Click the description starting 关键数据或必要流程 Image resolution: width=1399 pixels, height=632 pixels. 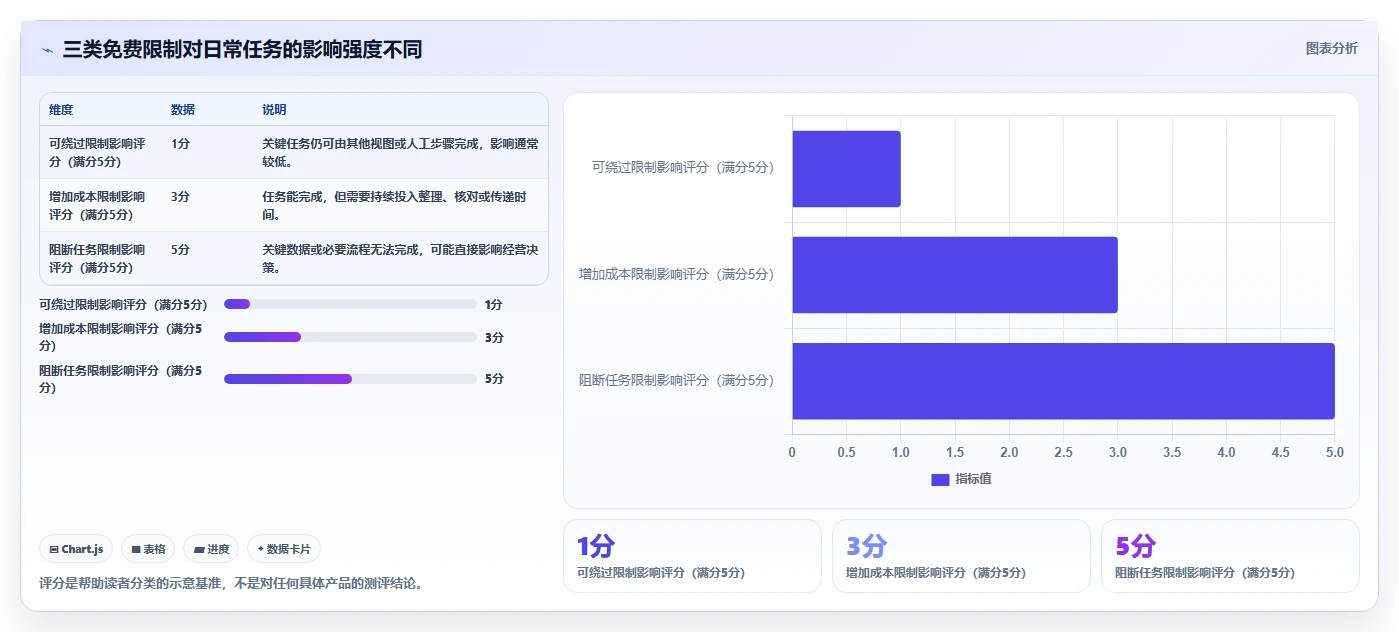(x=400, y=259)
